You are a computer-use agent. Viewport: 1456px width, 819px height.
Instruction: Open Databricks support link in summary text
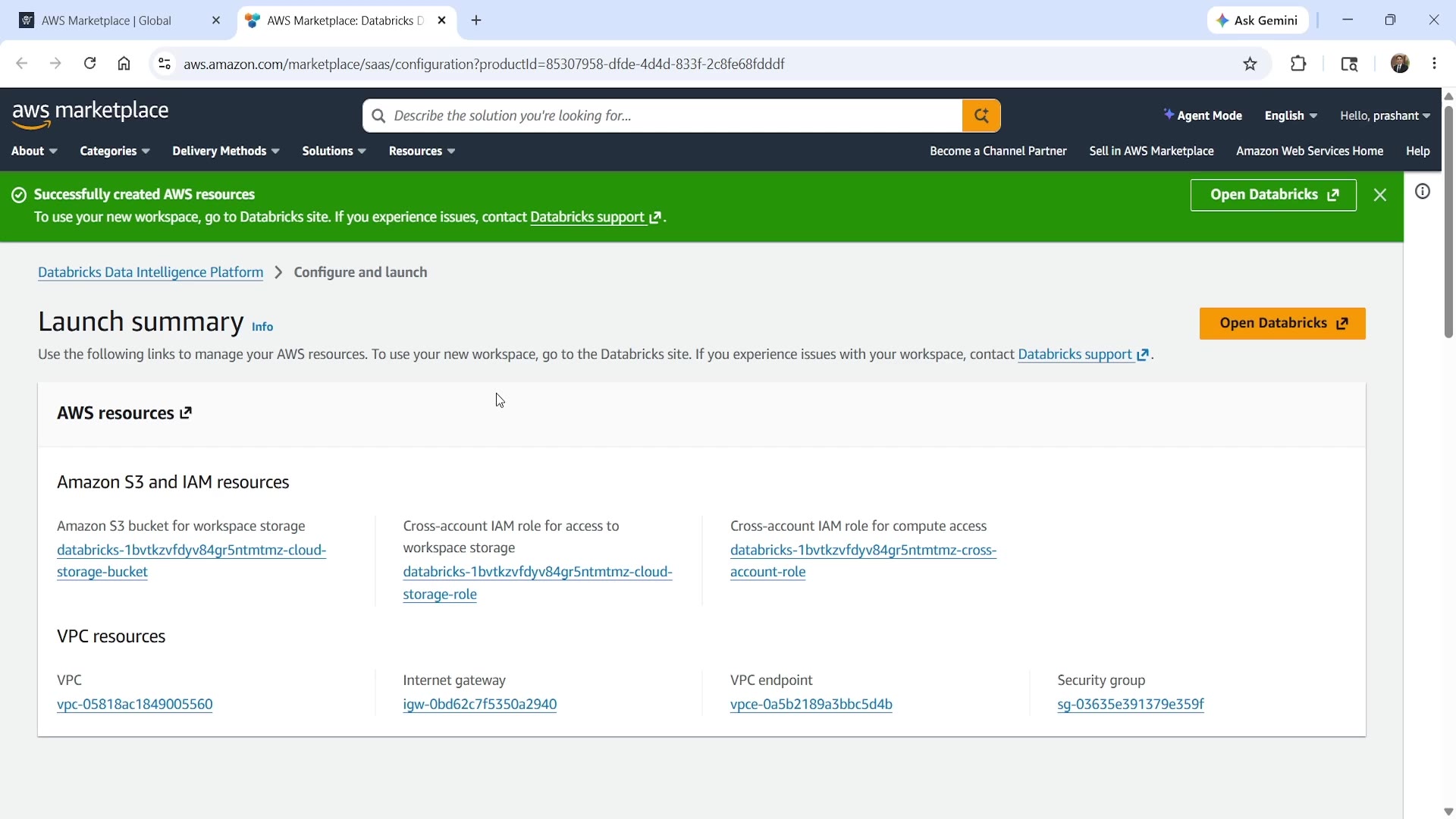point(1083,354)
